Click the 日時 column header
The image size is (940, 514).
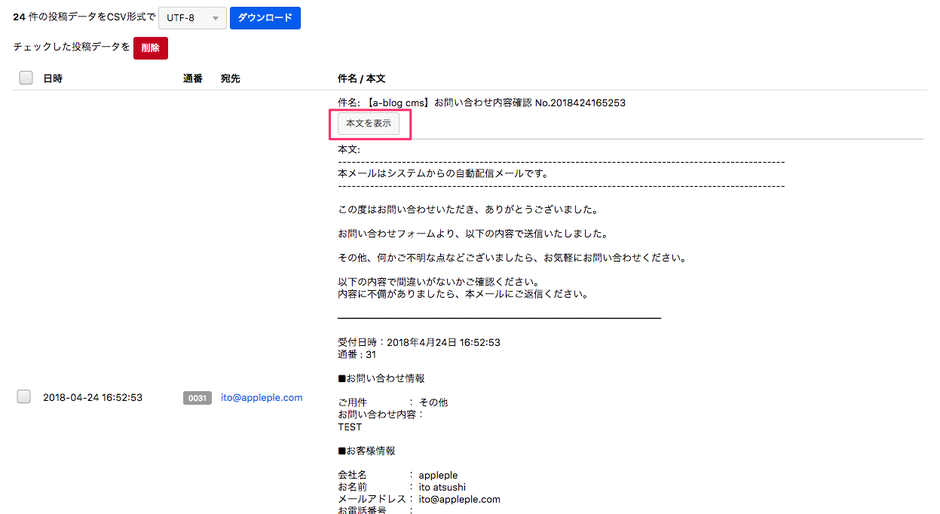[53, 79]
